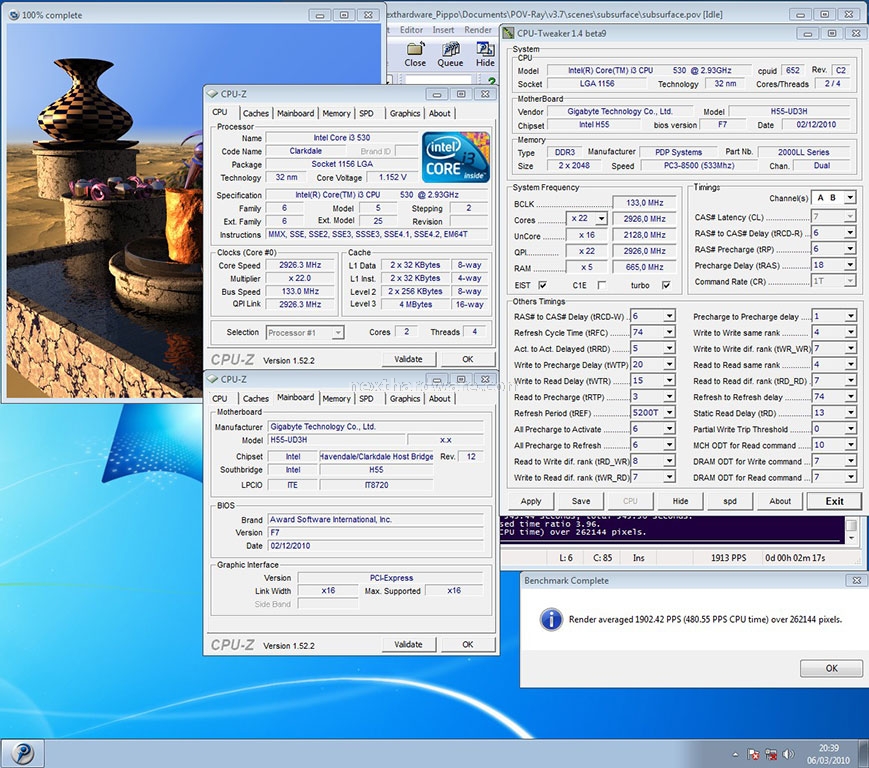Click the action center flag tray icon
Screen dimensions: 869x768
(753, 754)
